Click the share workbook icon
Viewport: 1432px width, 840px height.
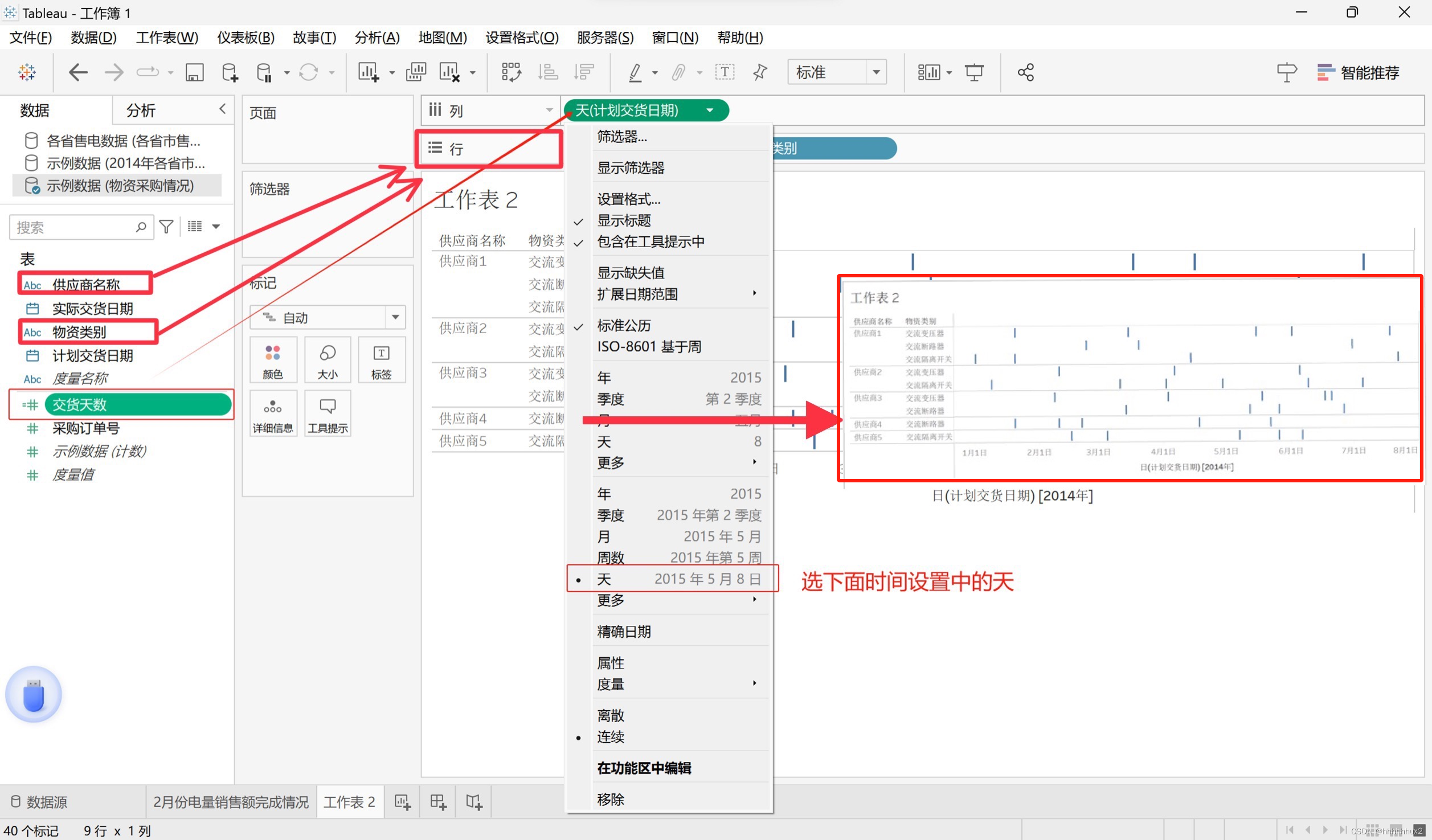click(x=1025, y=73)
